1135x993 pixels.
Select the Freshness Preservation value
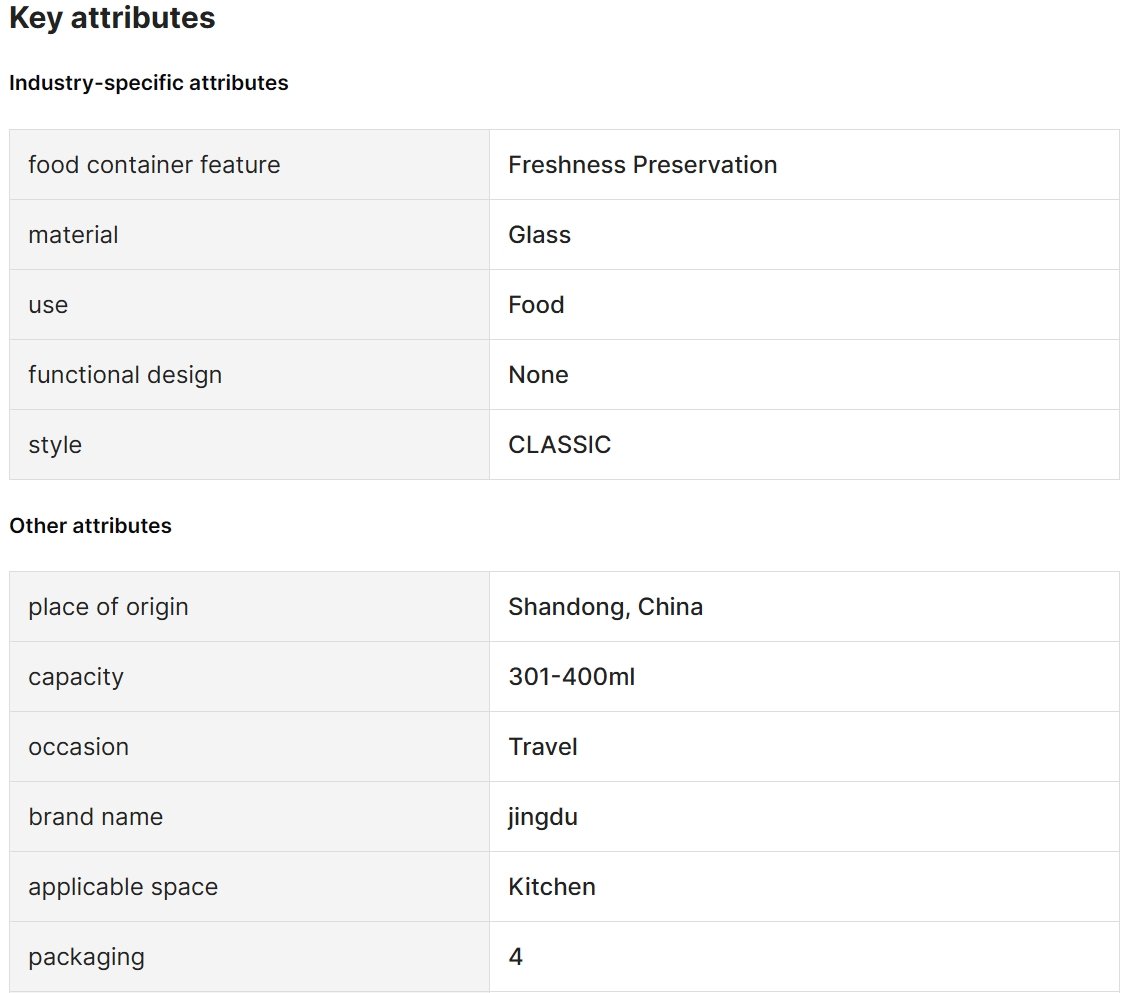[x=643, y=165]
